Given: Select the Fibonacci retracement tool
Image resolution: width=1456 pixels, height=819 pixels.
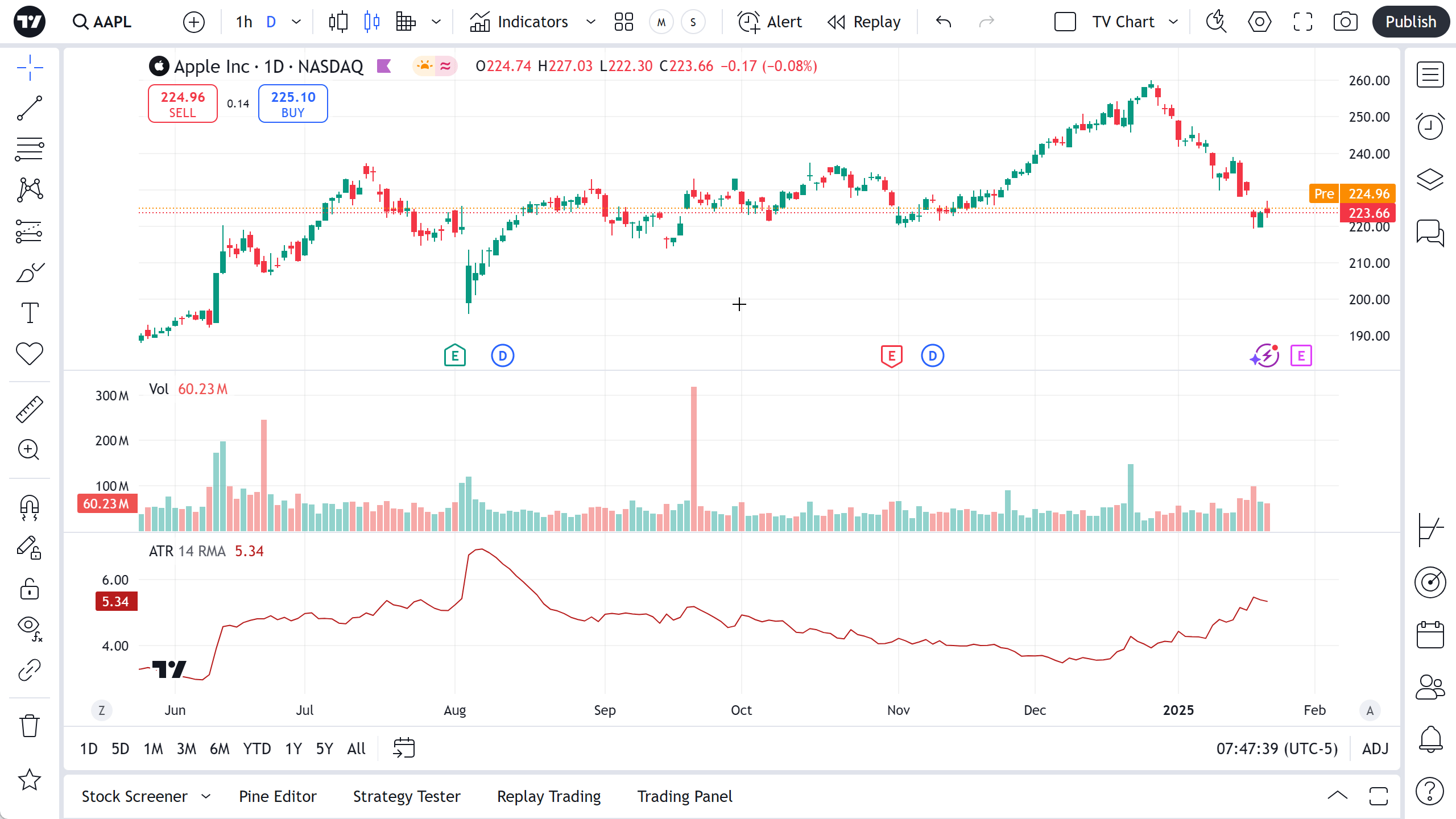Looking at the screenshot, I should coord(30,149).
